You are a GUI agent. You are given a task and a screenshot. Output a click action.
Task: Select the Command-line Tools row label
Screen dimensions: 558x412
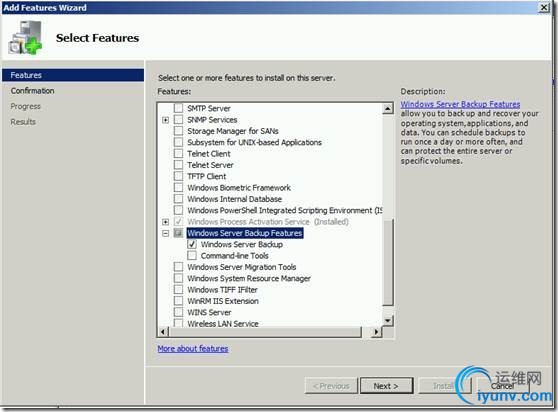tap(235, 255)
